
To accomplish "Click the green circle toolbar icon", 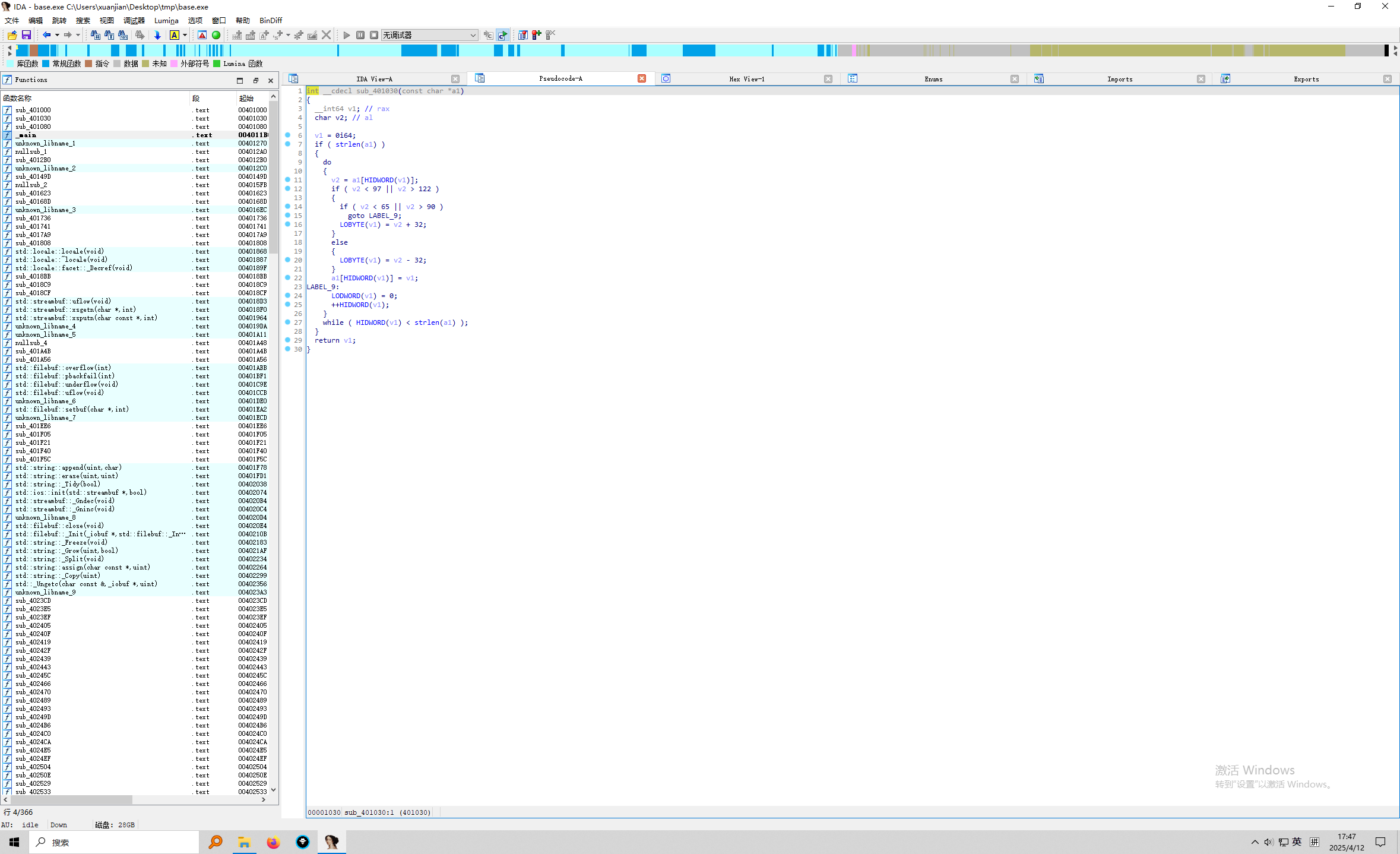I will point(216,36).
